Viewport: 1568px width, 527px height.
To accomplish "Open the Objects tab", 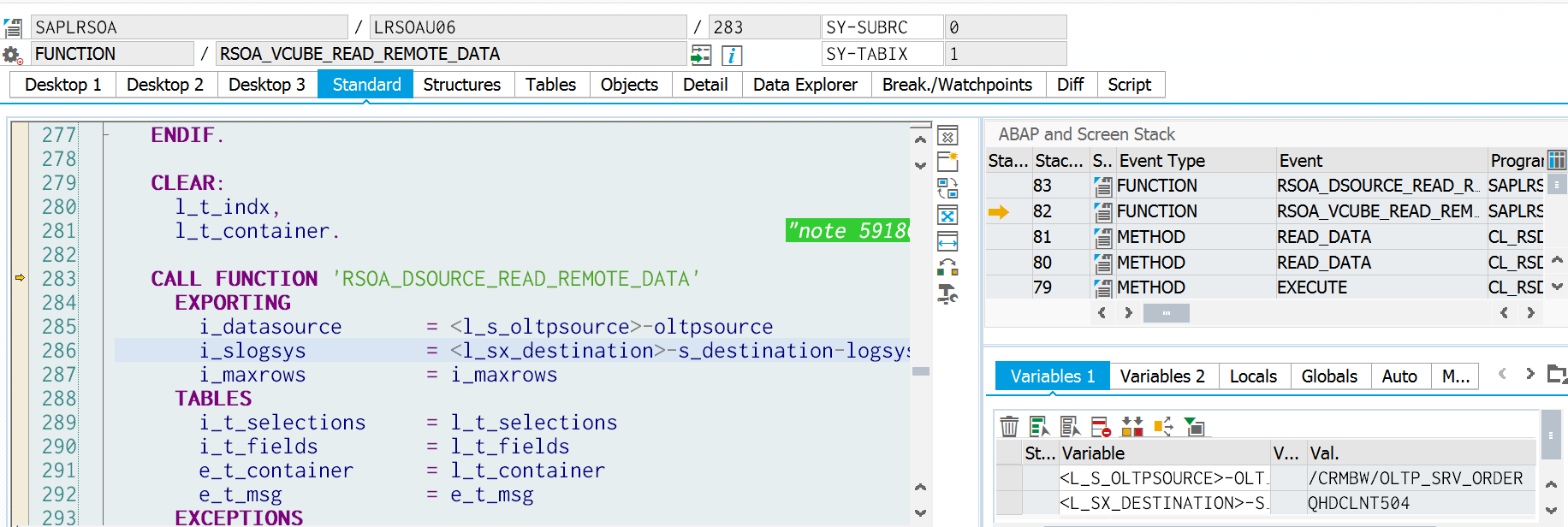I will (x=629, y=85).
